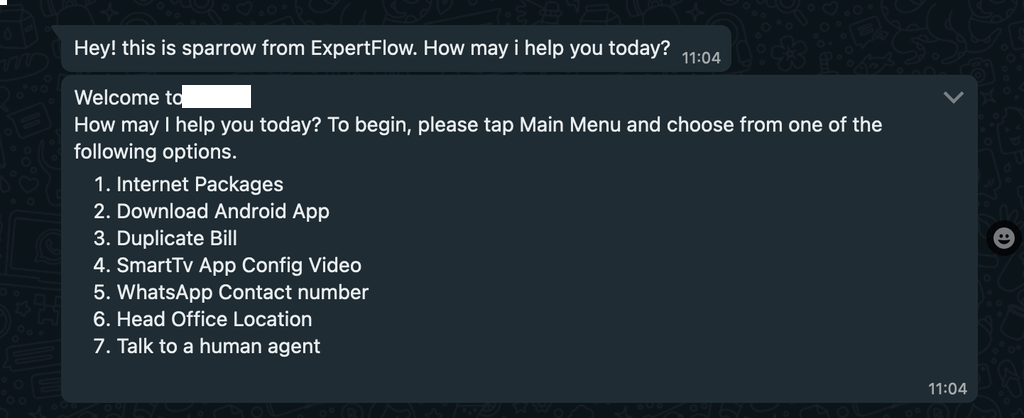The image size is (1024, 418).
Task: Choose Talk to a human agent
Action: (x=218, y=346)
